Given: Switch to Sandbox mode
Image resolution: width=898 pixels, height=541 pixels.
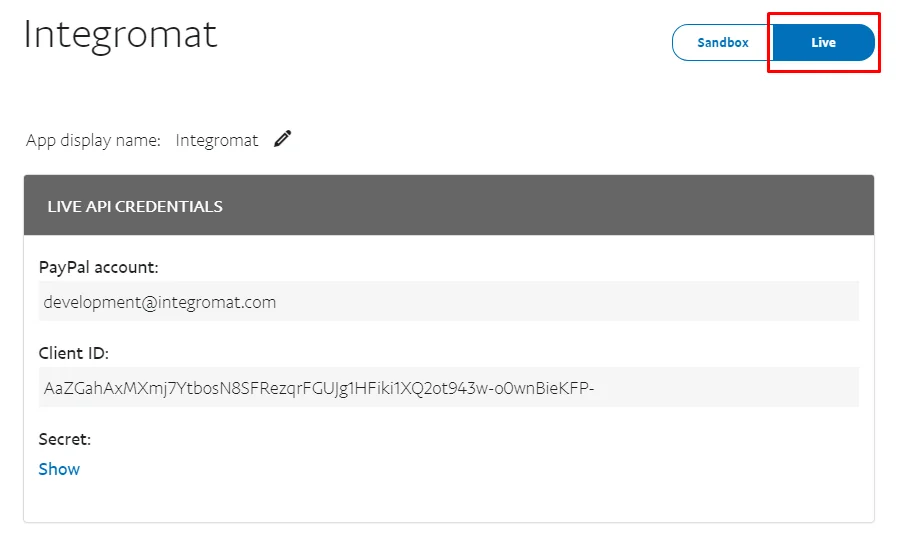Looking at the screenshot, I should tap(723, 42).
